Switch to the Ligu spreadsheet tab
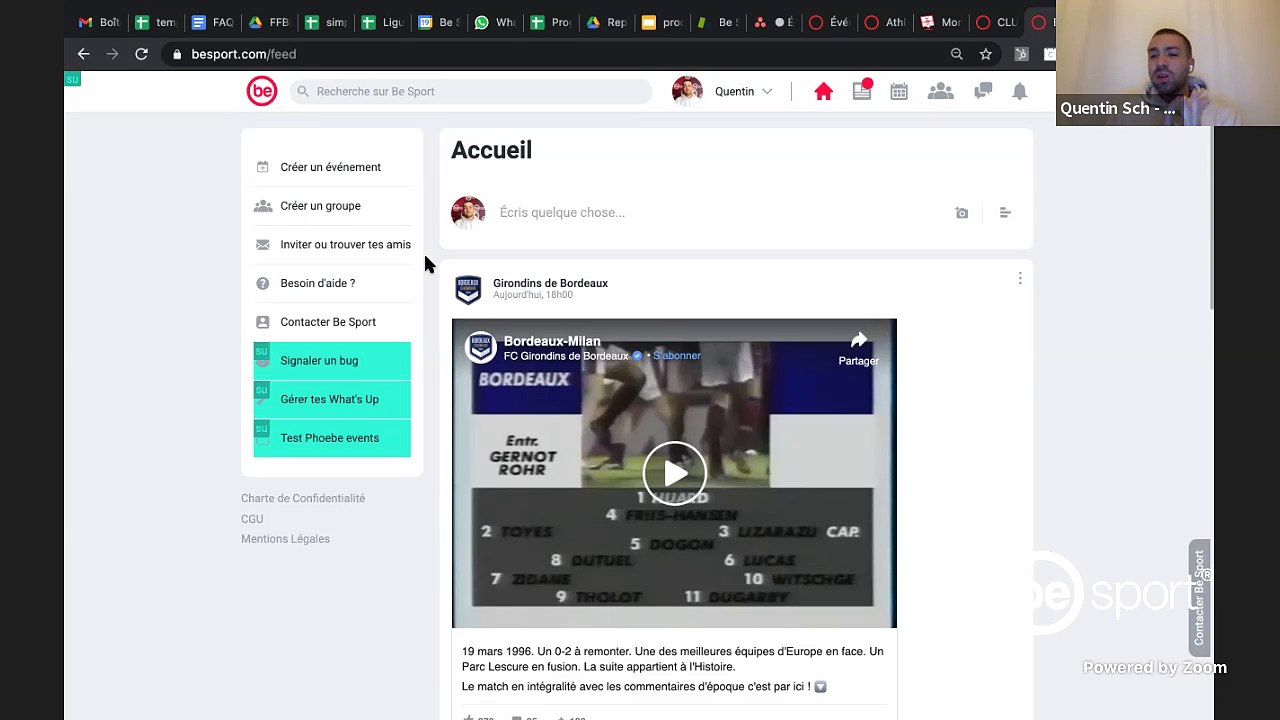Viewport: 1280px width, 720px height. (x=382, y=22)
